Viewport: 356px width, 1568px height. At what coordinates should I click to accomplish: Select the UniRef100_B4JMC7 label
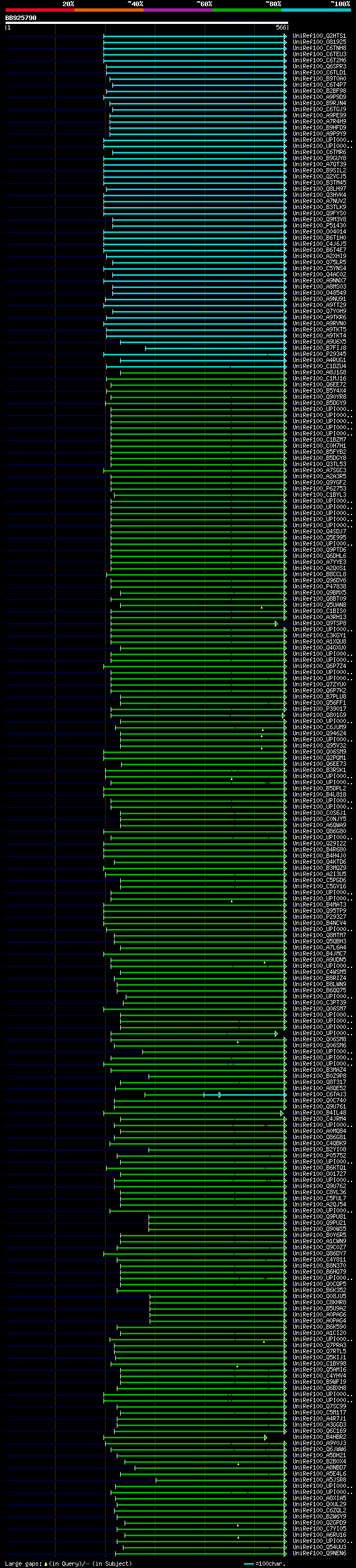[x=319, y=954]
